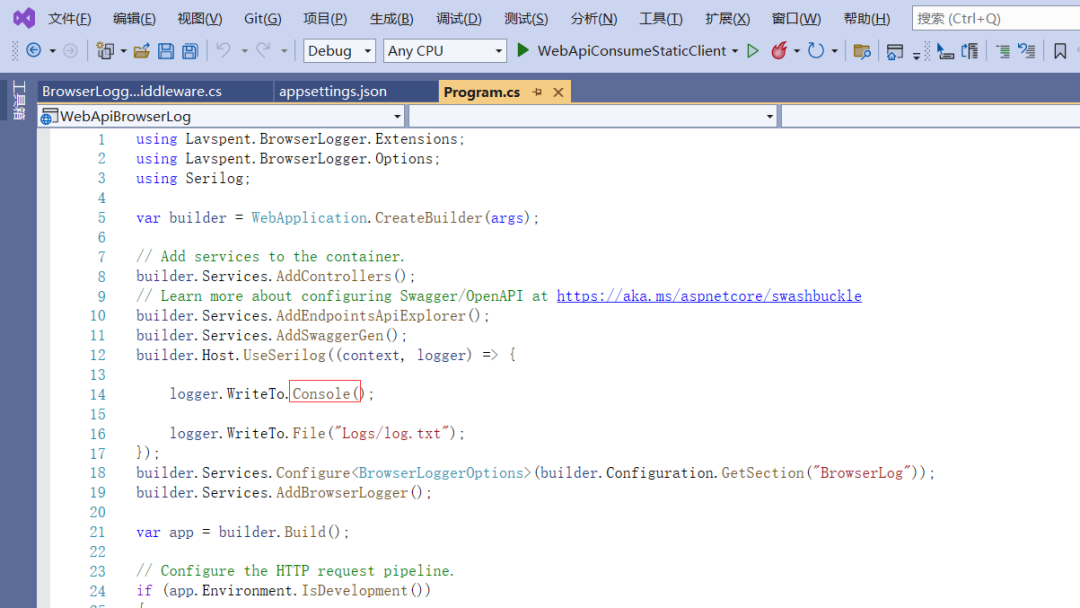Click the New Project icon
This screenshot has height=608, width=1080.
[105, 50]
